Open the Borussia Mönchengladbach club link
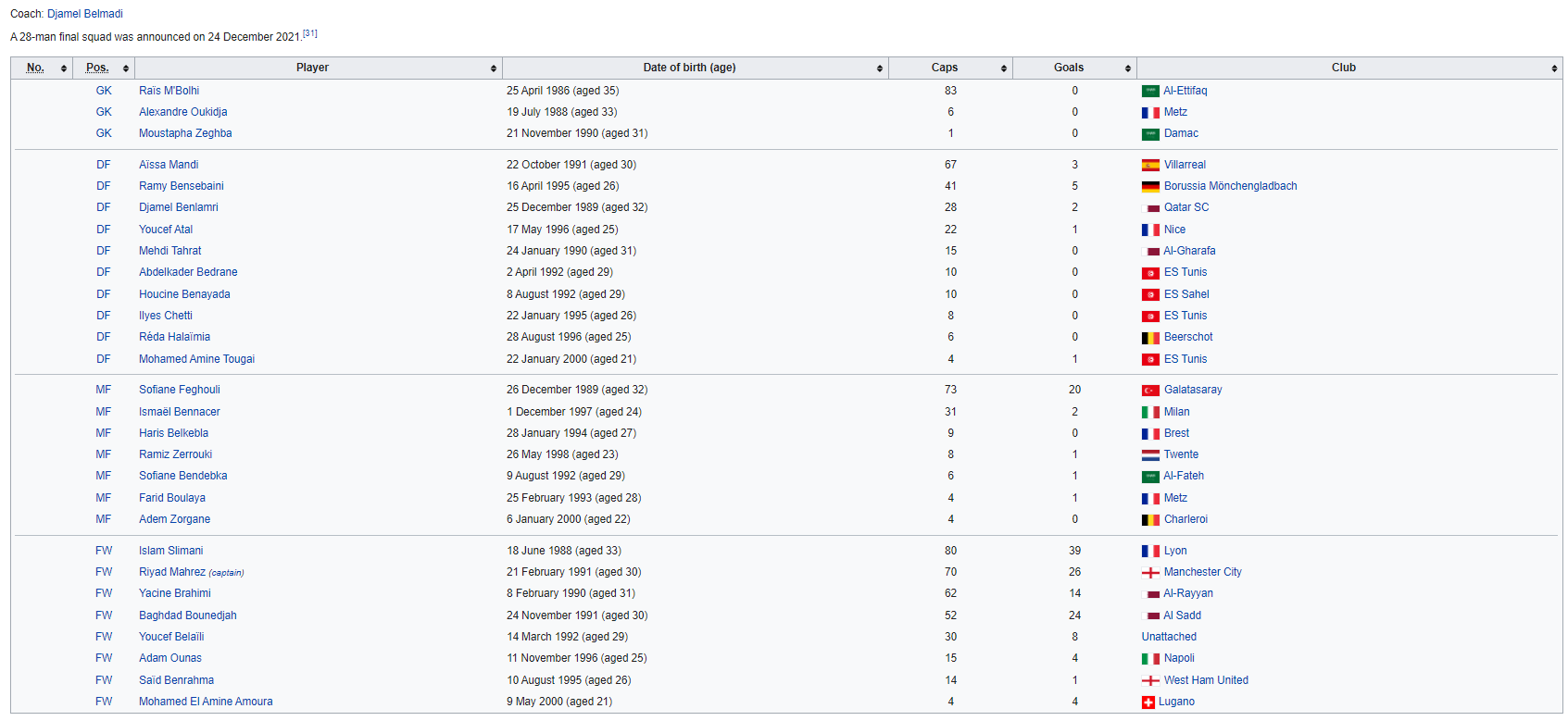Image resolution: width=1568 pixels, height=721 pixels. [1231, 186]
